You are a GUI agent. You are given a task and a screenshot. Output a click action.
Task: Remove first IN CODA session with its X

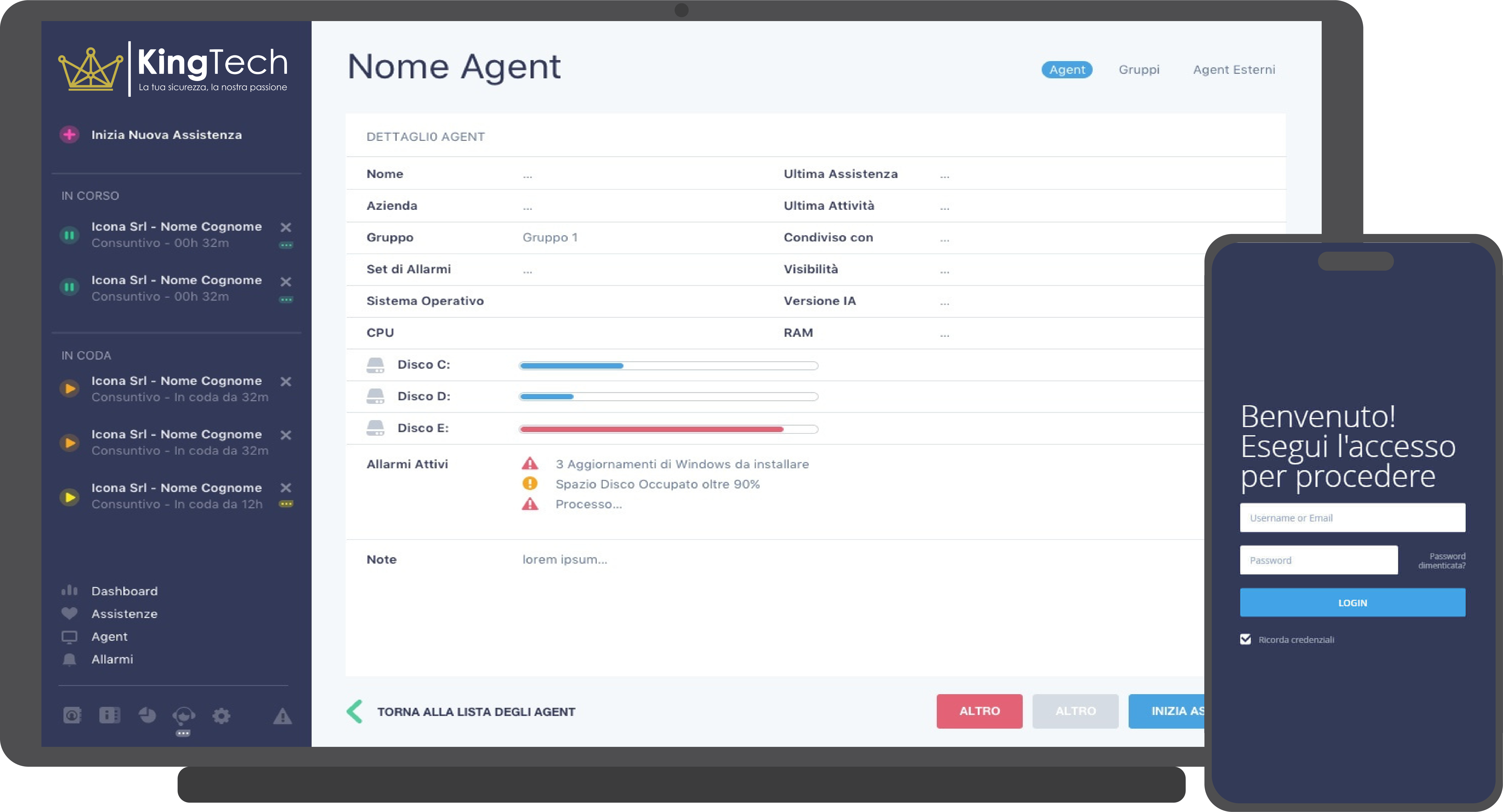(x=286, y=382)
